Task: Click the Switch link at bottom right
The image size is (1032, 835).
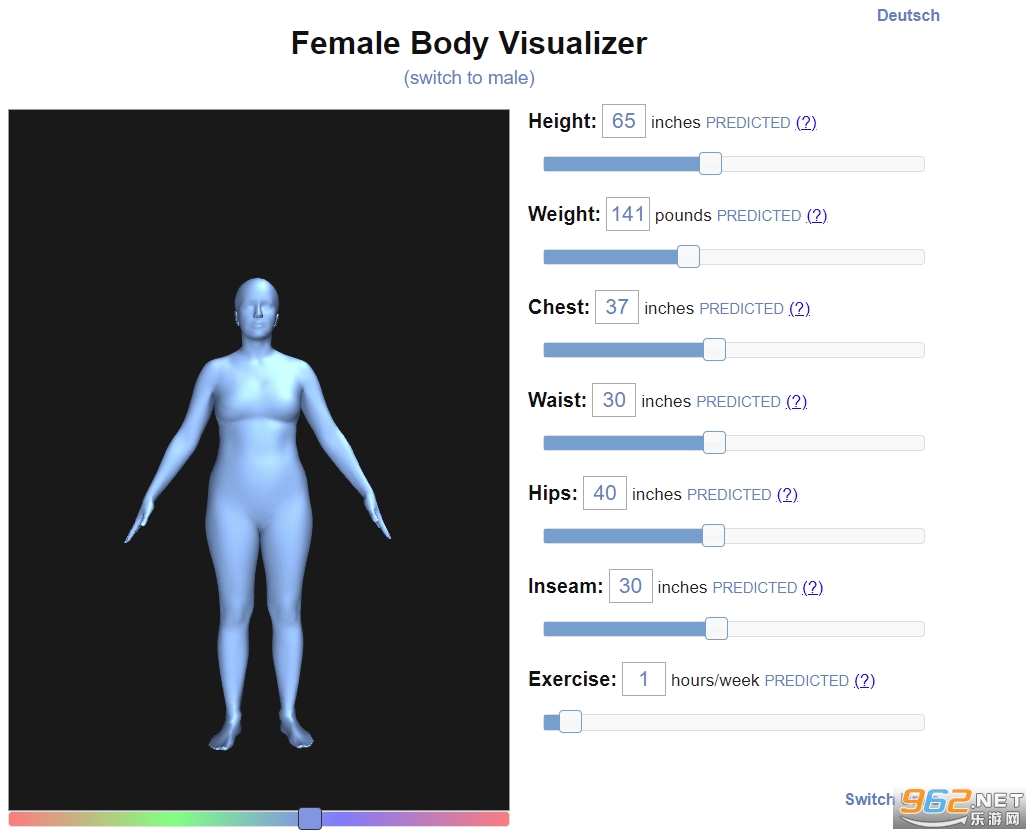Action: pos(869,799)
